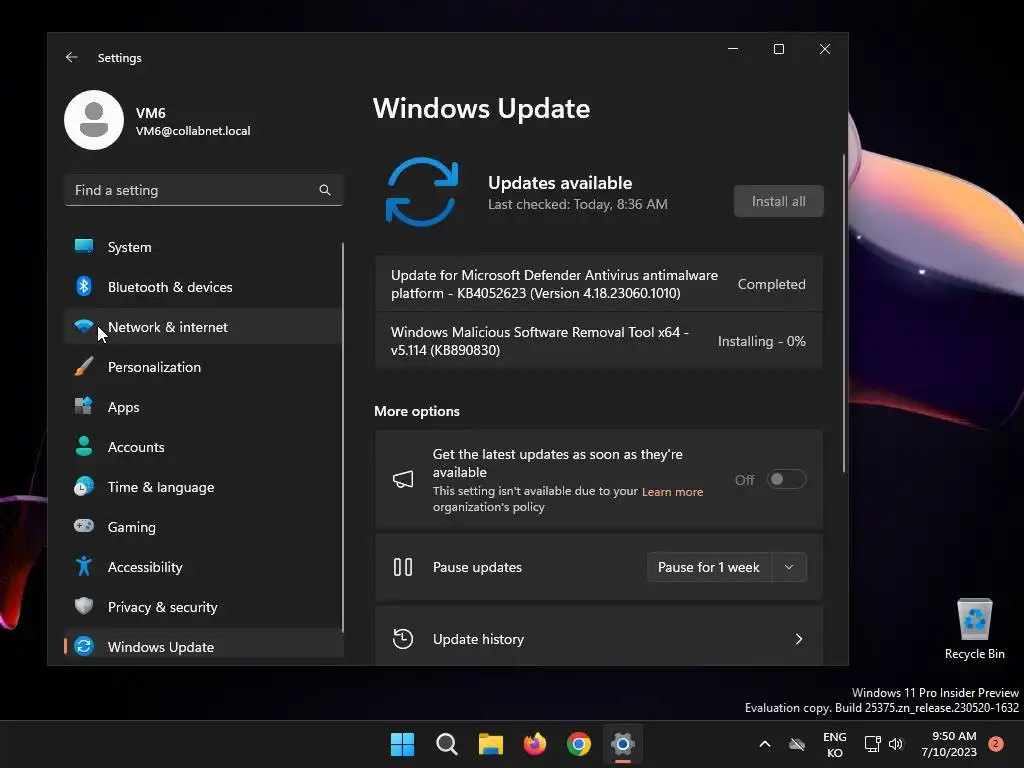Viewport: 1024px width, 768px height.
Task: Select Apps in the sidebar
Action: [204, 407]
